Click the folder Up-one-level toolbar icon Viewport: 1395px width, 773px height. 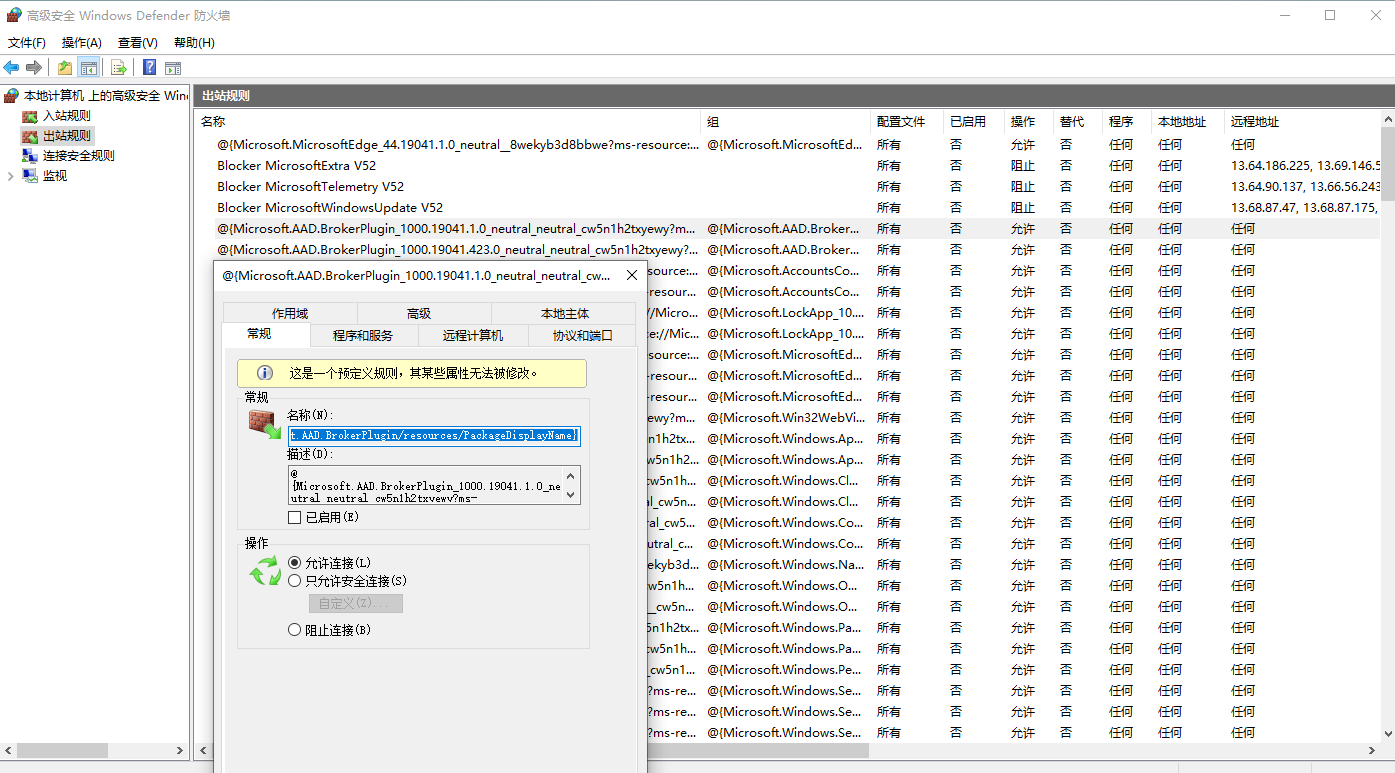[x=64, y=68]
